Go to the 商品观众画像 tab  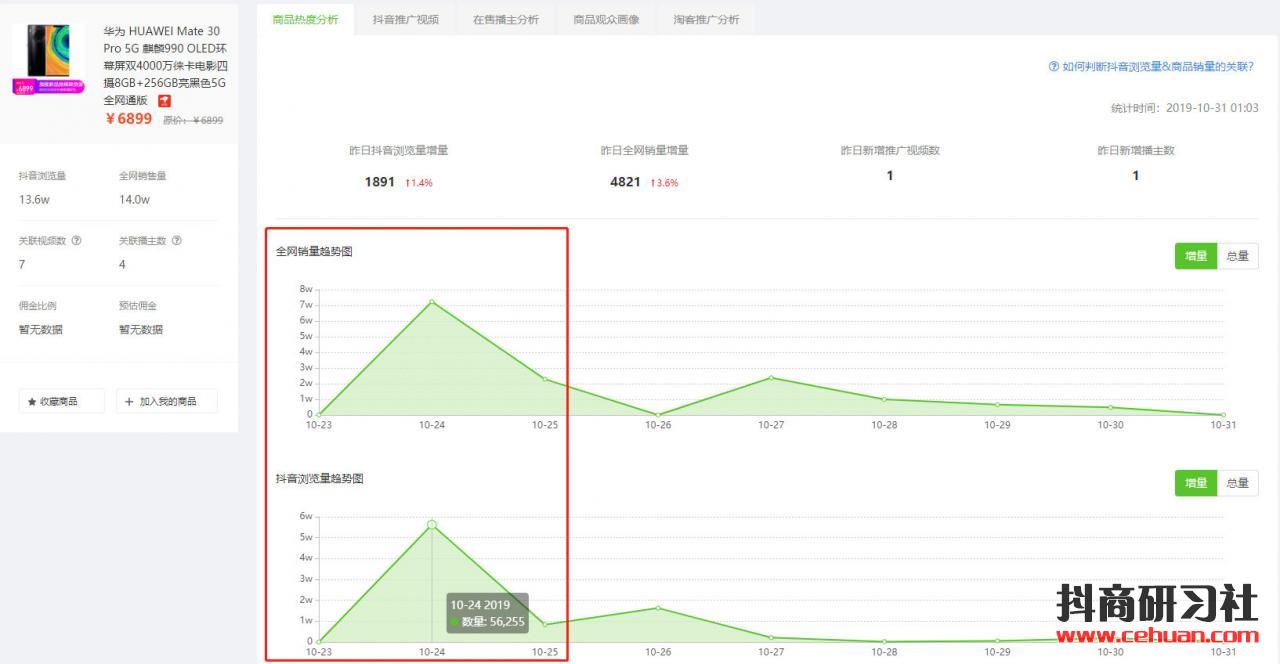tap(606, 19)
